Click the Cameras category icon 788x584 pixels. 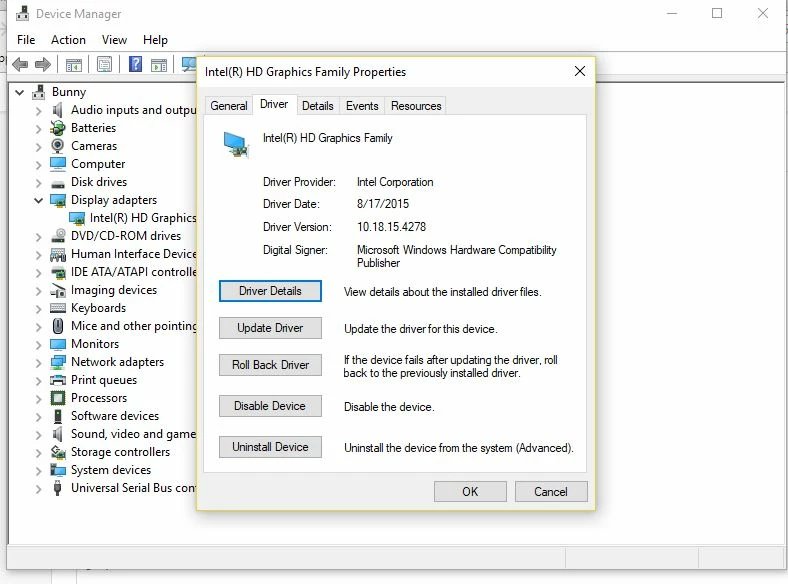[58, 146]
